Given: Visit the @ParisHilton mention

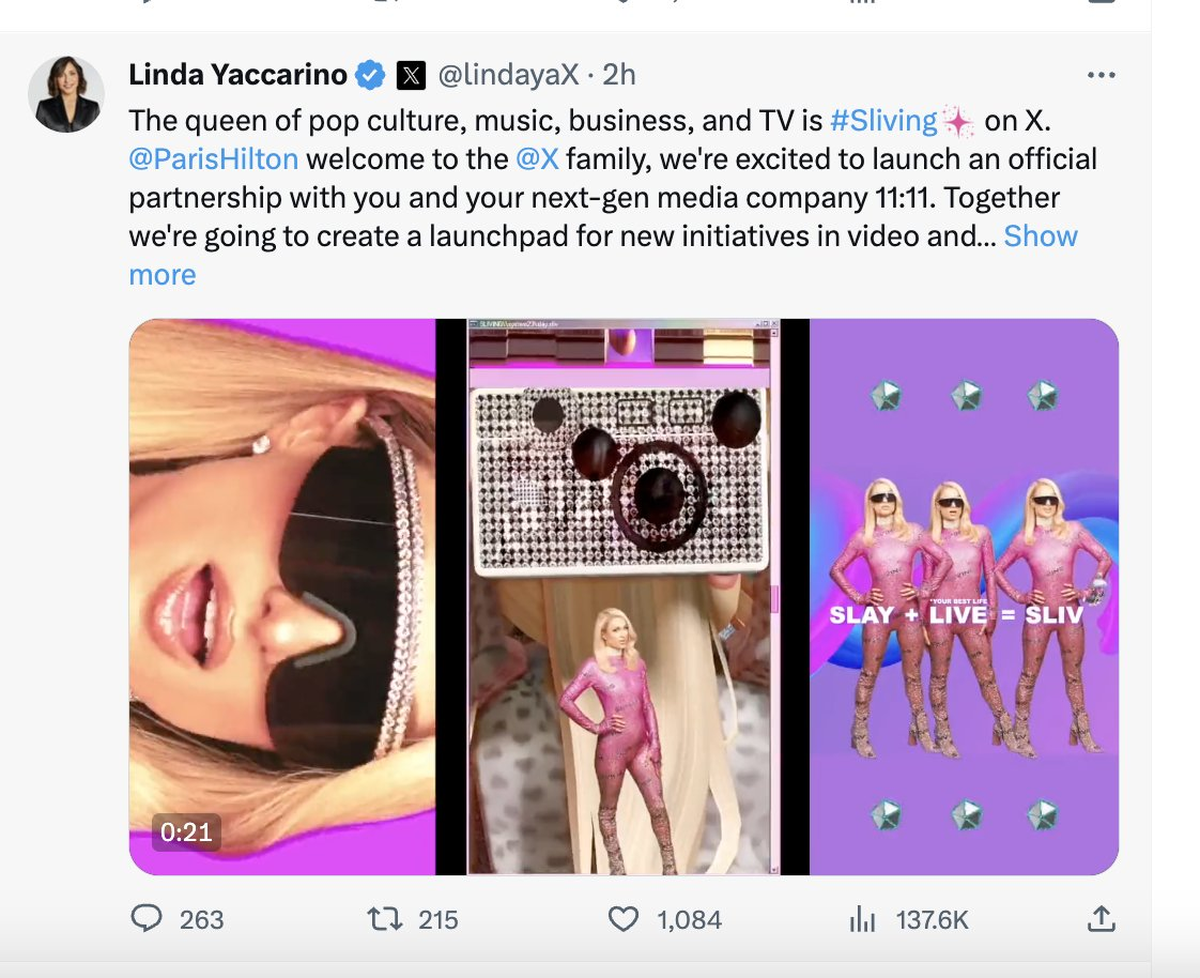Looking at the screenshot, I should click(213, 159).
